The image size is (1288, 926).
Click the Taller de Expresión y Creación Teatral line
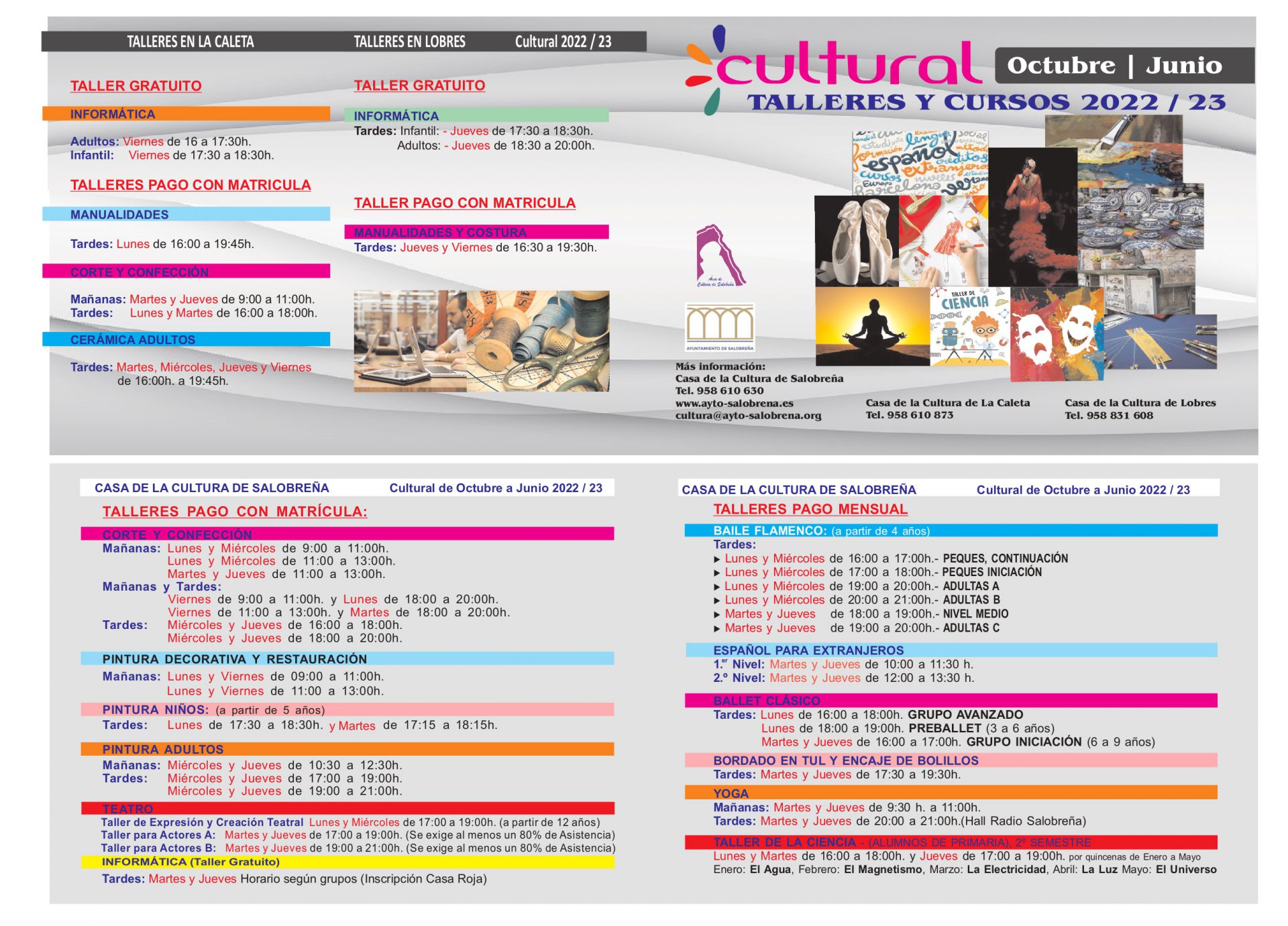(x=350, y=823)
